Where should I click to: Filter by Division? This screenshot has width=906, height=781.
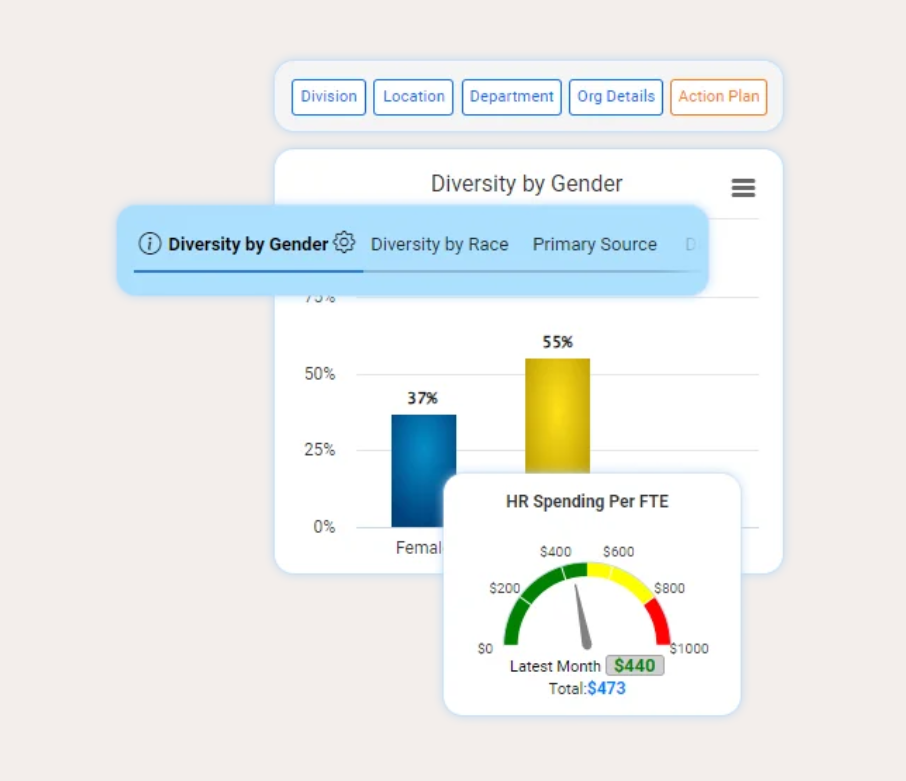click(x=329, y=97)
